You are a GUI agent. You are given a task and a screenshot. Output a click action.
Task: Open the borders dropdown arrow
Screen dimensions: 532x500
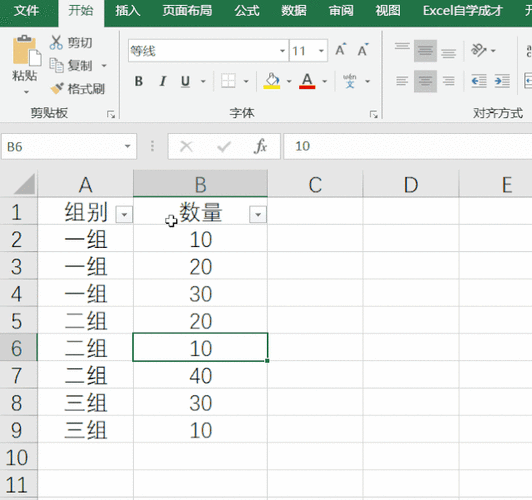[x=246, y=81]
